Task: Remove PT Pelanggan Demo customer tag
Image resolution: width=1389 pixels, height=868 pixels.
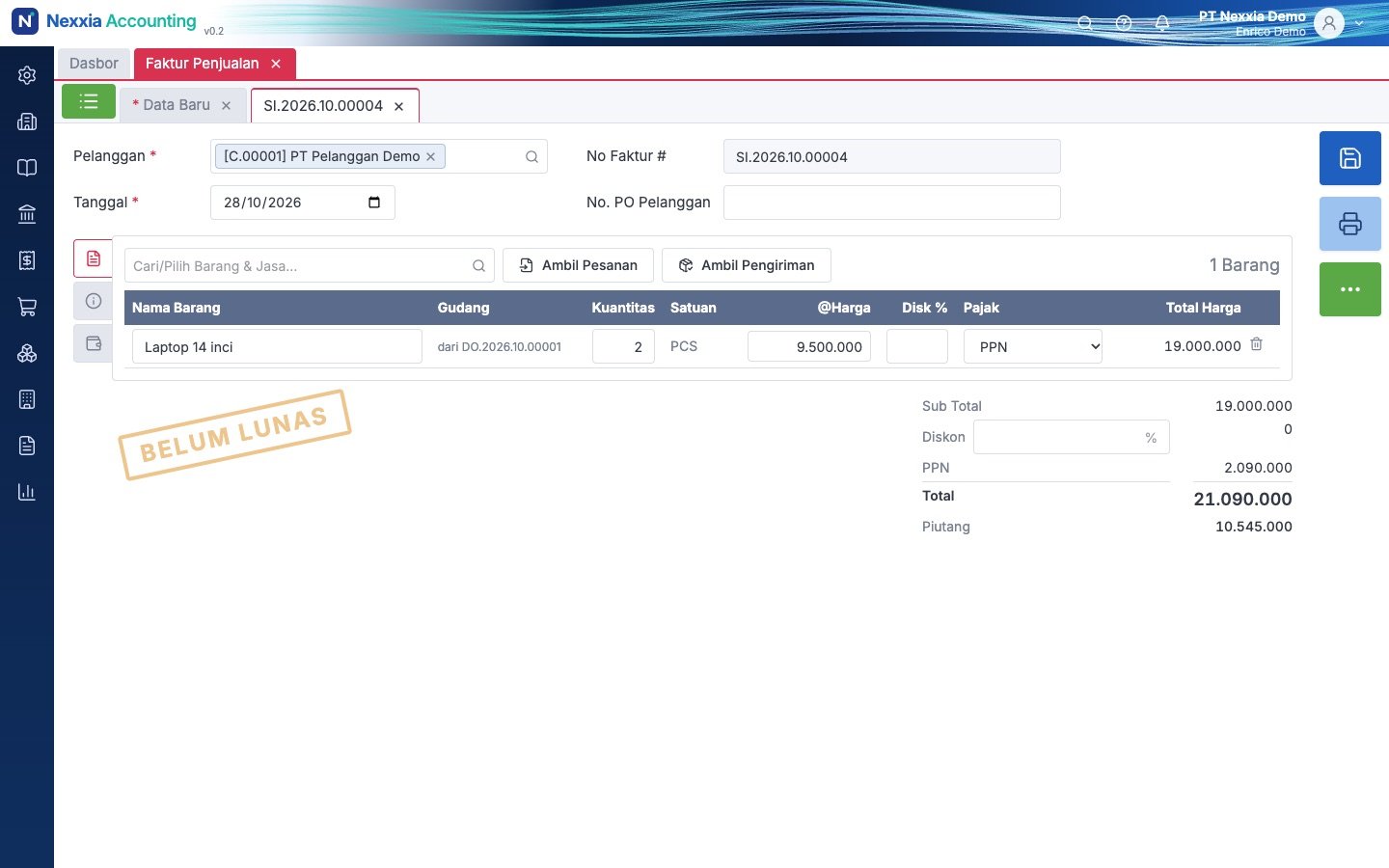Action: (431, 156)
